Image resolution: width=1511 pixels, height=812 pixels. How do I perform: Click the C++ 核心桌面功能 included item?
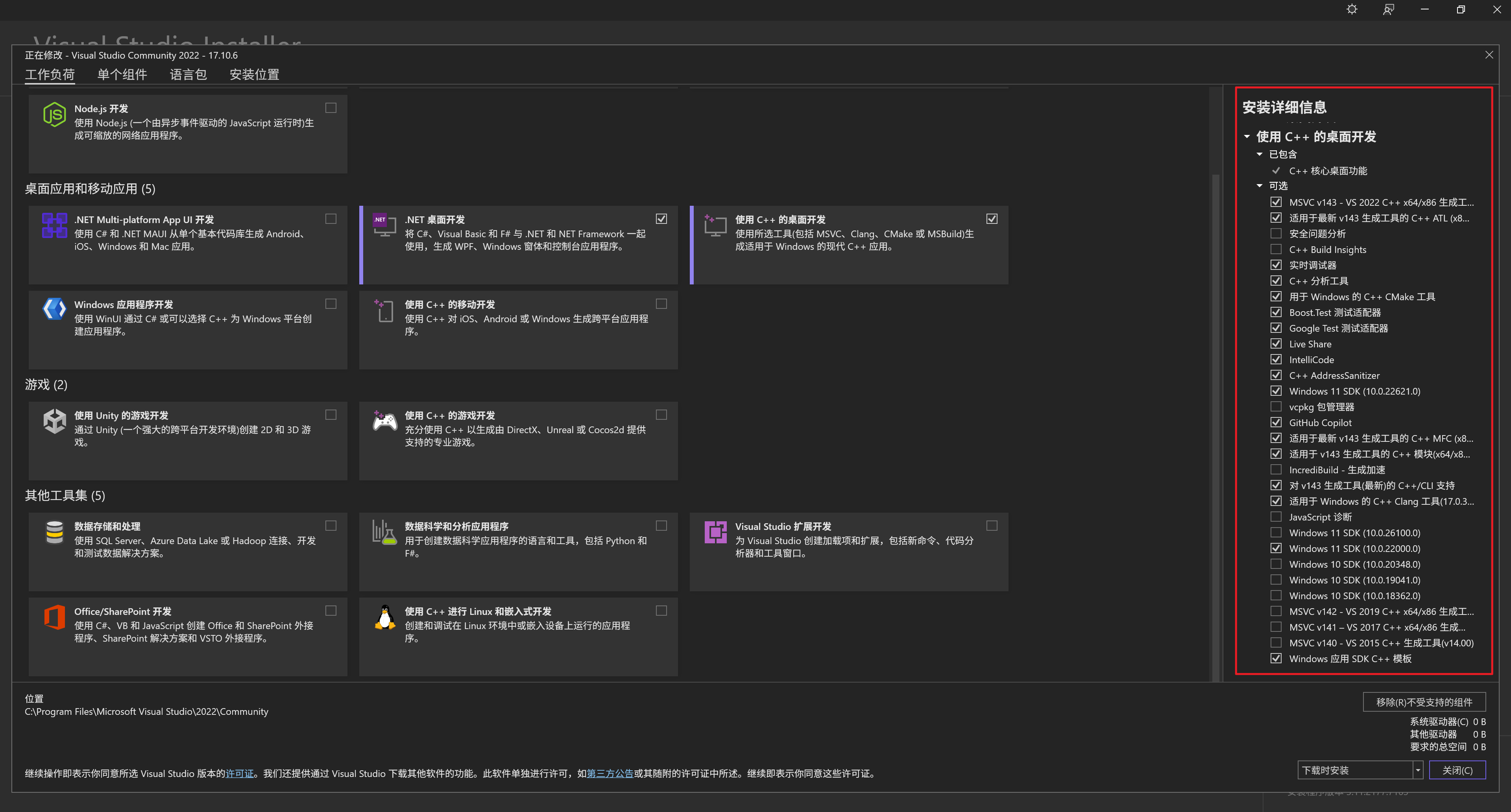[x=1328, y=171]
